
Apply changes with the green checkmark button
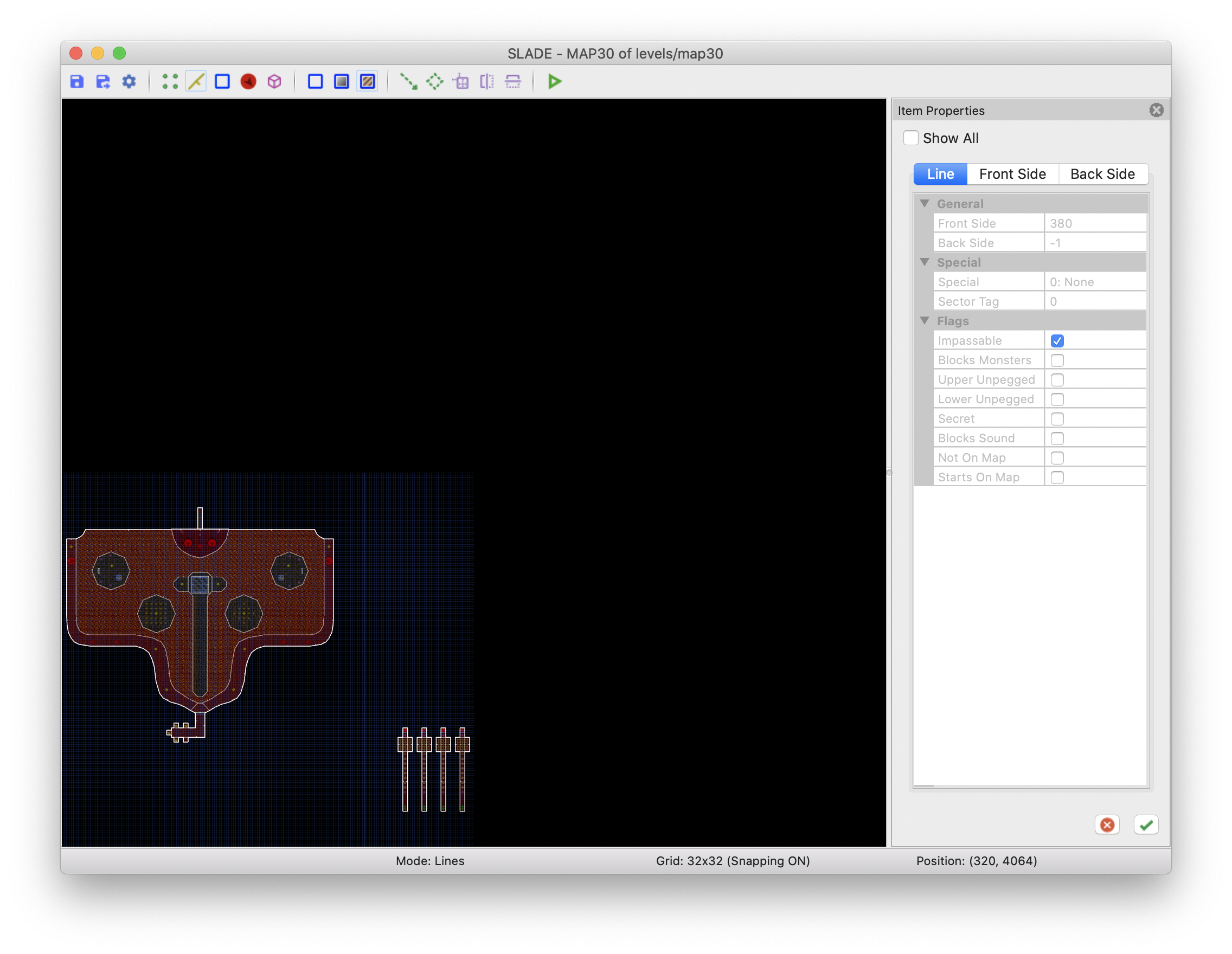[x=1145, y=825]
